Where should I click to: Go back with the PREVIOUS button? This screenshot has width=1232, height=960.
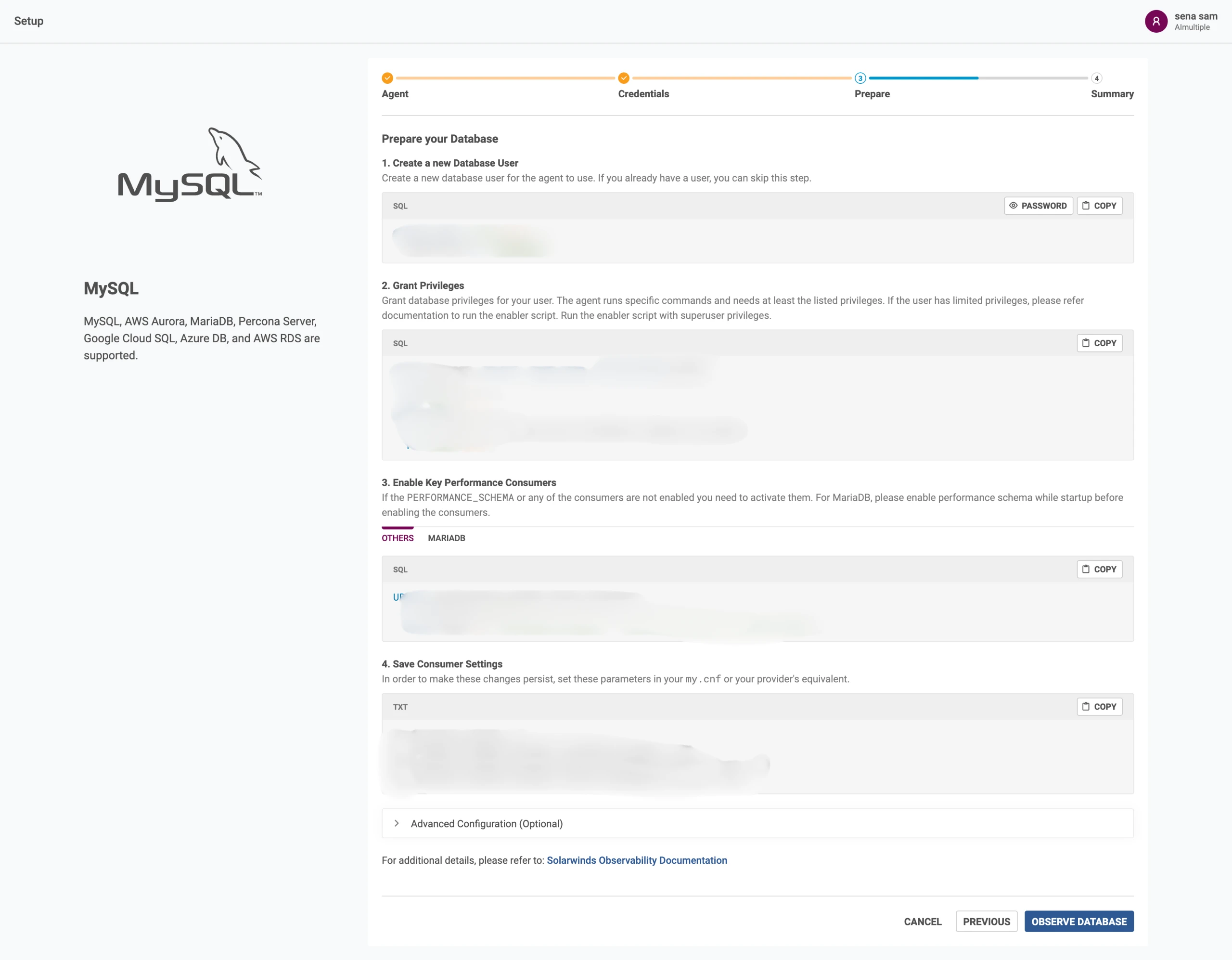987,921
